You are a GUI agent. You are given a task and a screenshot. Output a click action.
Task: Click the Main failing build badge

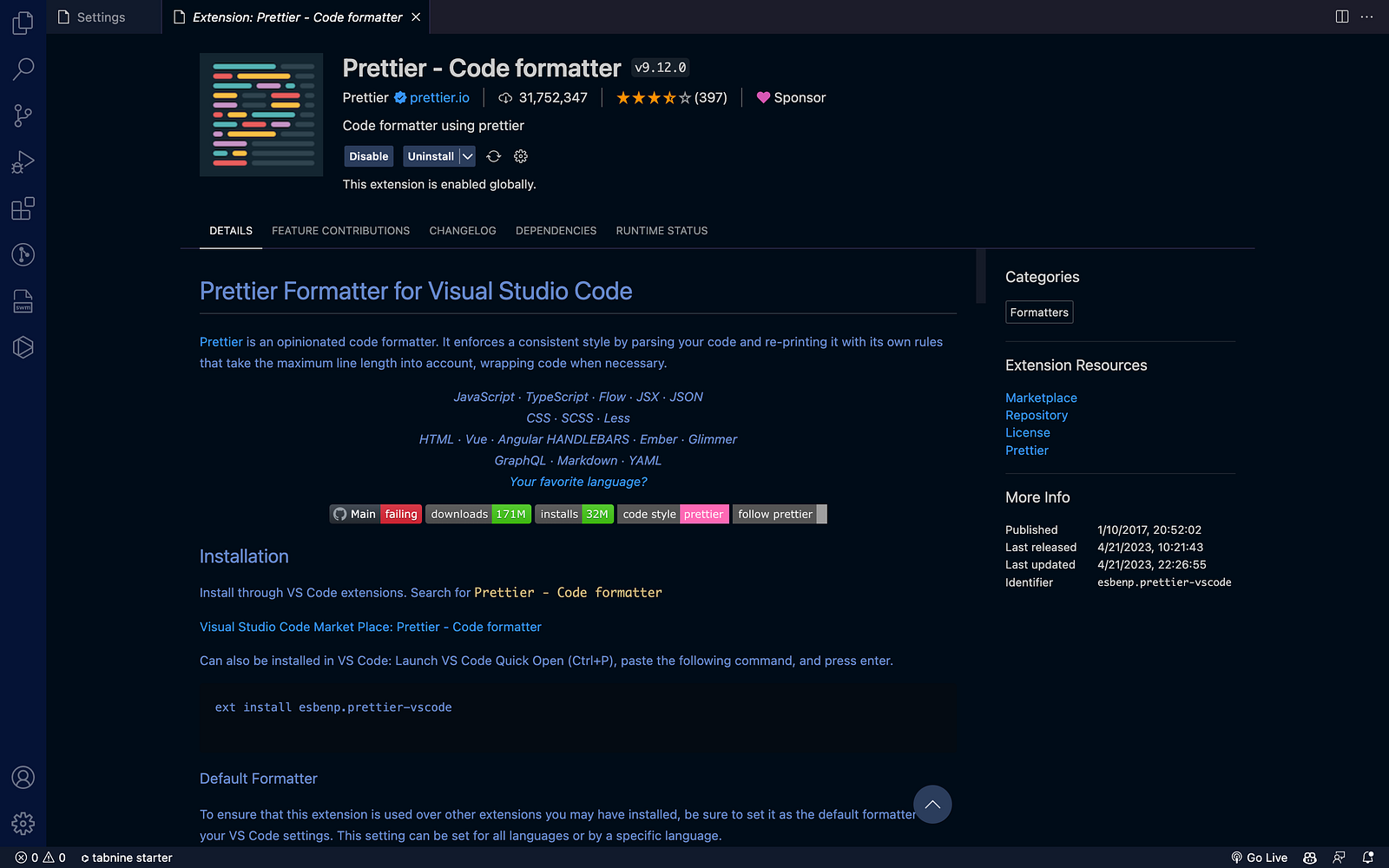pyautogui.click(x=375, y=514)
